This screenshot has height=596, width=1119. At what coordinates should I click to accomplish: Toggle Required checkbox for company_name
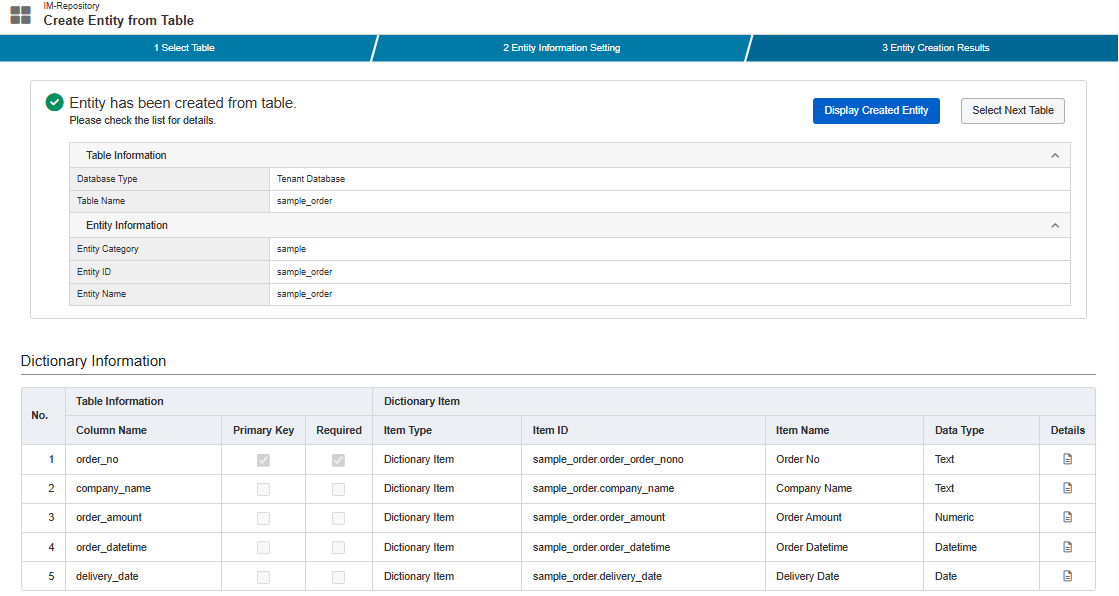pyautogui.click(x=338, y=490)
